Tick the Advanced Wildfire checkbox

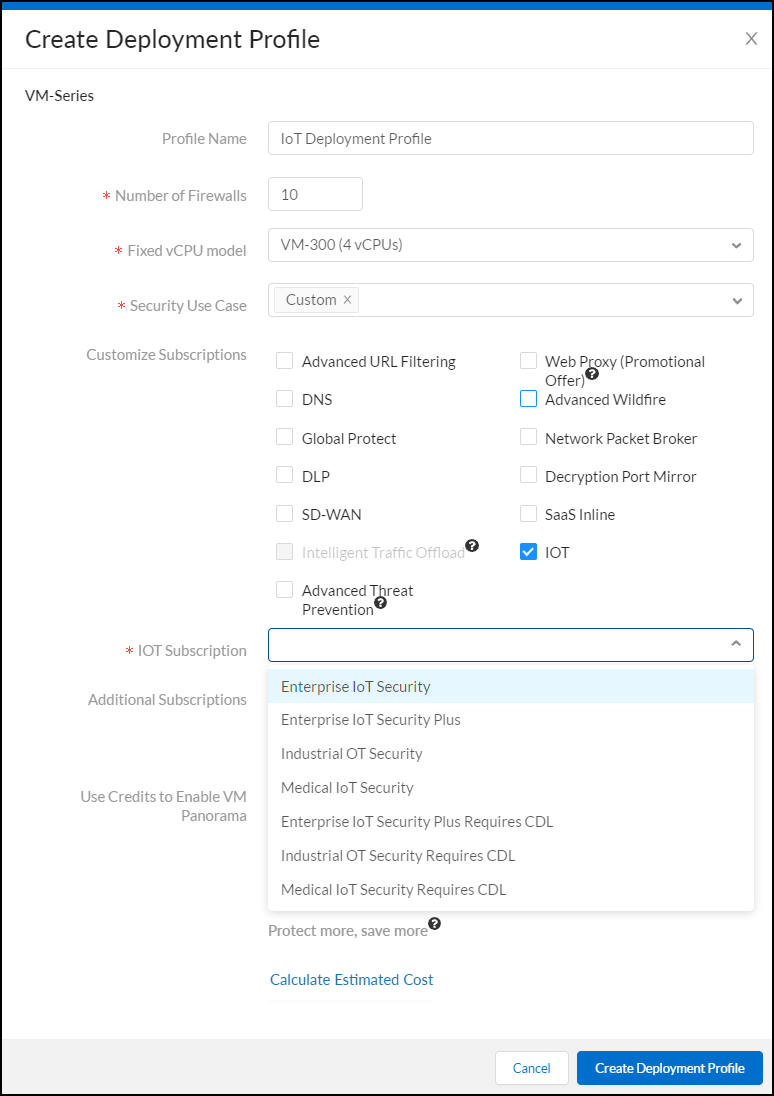coord(529,399)
